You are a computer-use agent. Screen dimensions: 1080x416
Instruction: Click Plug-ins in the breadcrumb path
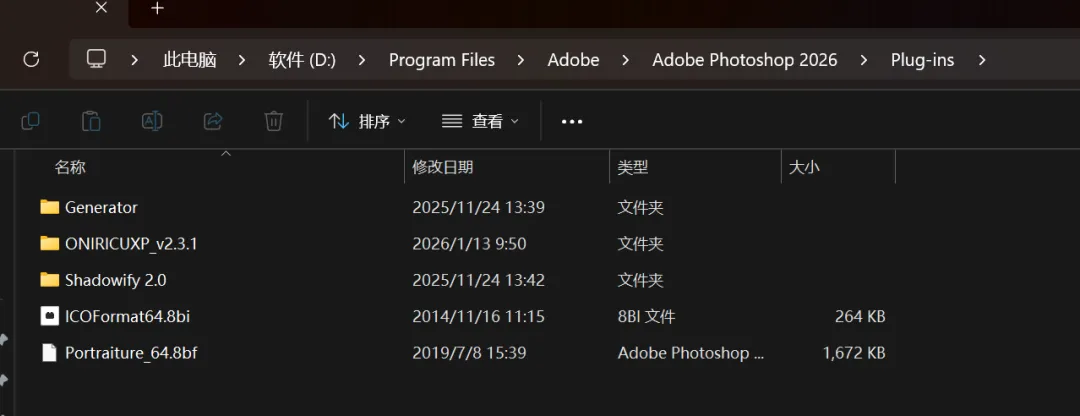click(922, 60)
